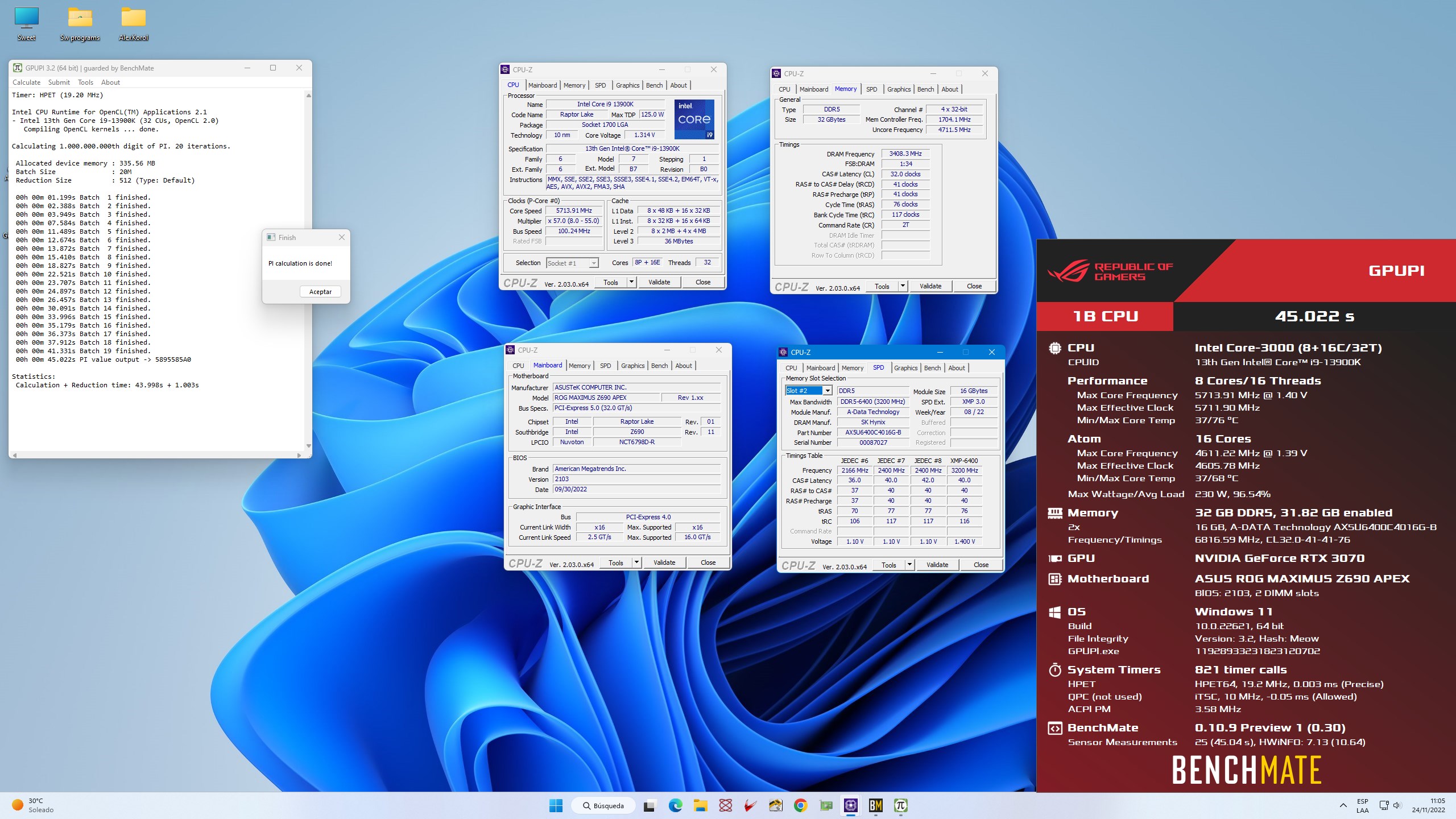Click the BIOS date 09/30/2022 field
Screen dimensions: 1456x819
pyautogui.click(x=636, y=489)
